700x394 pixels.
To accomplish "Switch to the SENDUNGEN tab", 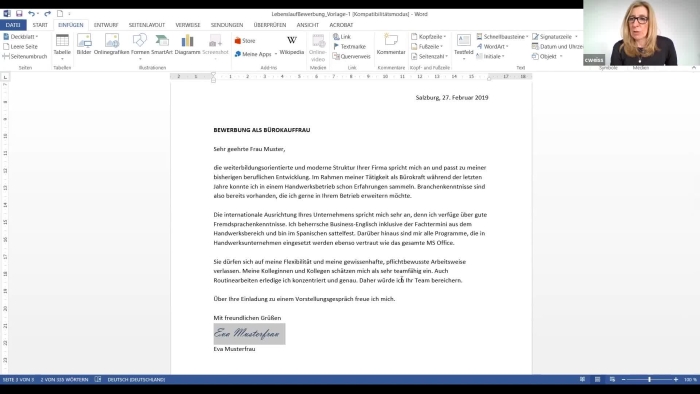I will click(x=227, y=25).
